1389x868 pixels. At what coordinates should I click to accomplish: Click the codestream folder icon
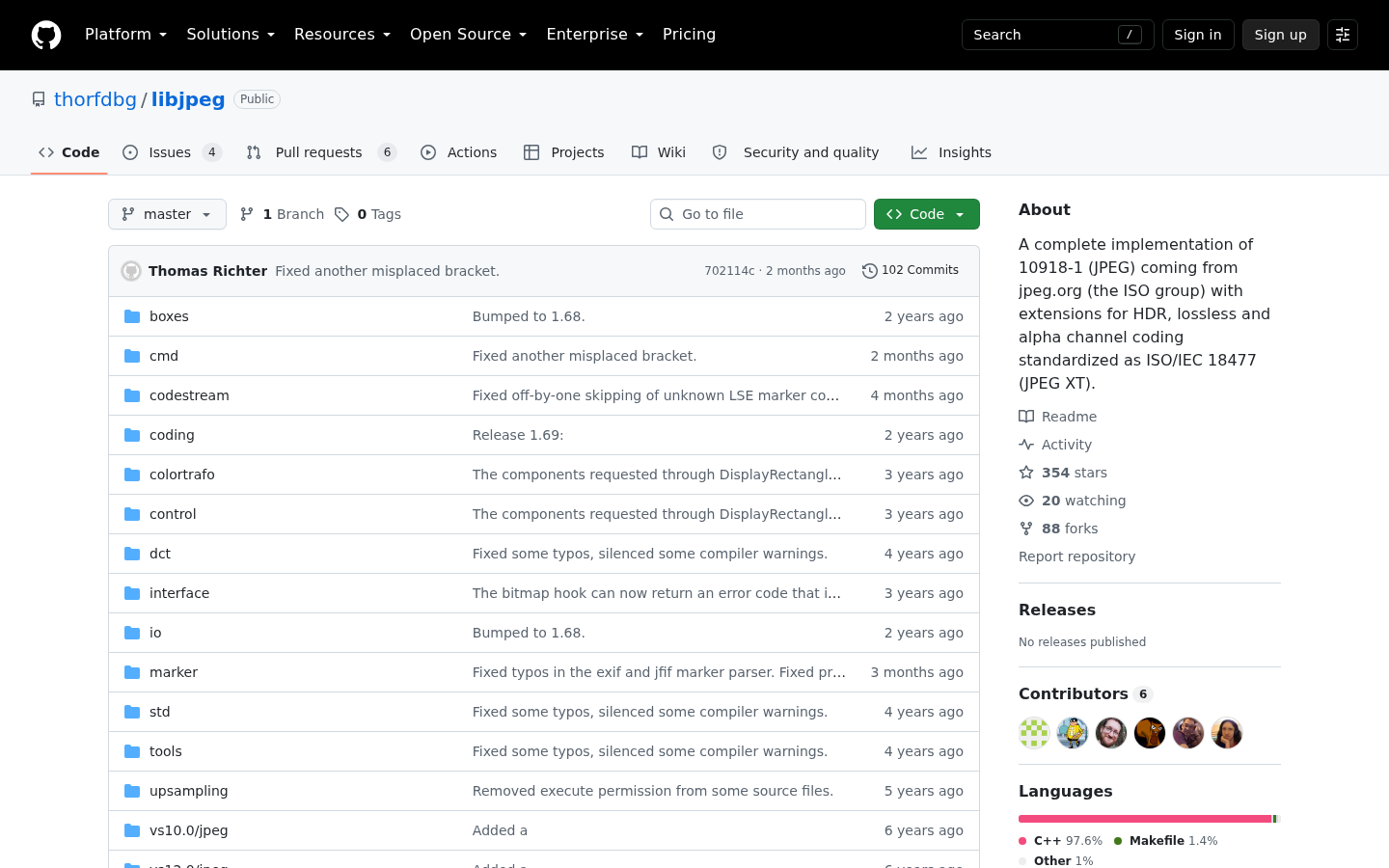click(x=132, y=395)
